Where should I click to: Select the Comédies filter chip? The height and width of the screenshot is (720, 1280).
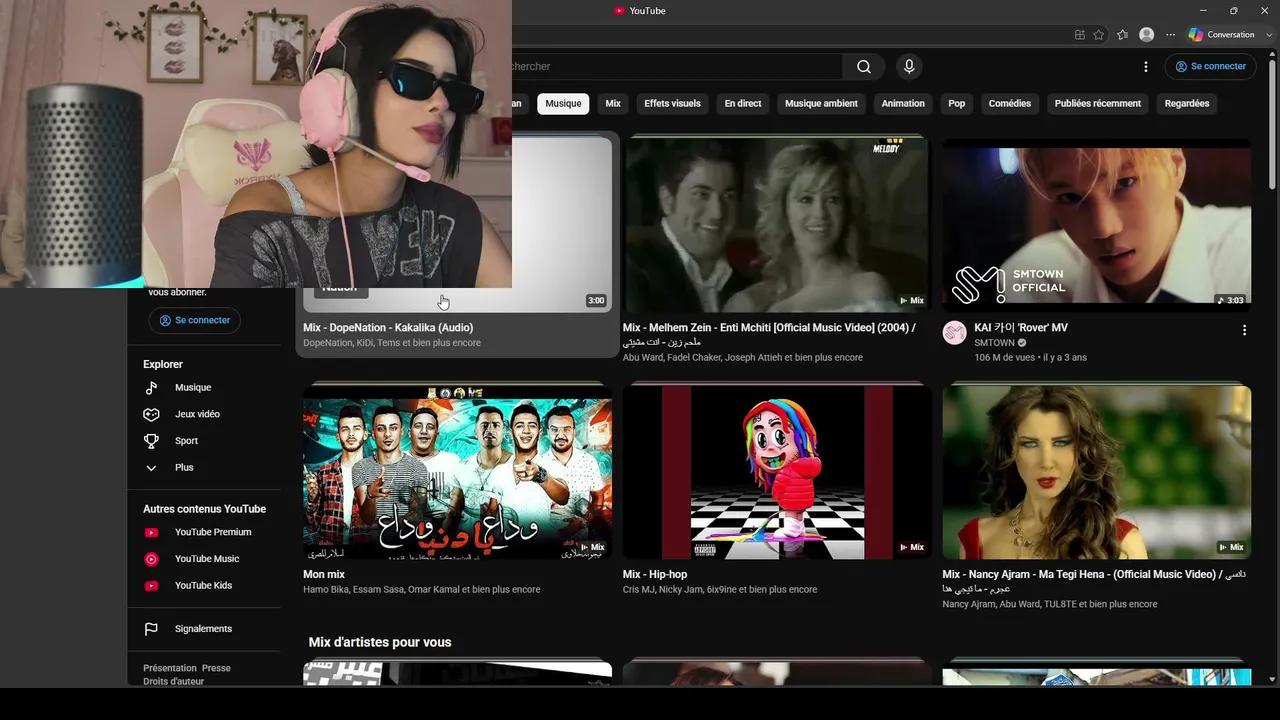[1010, 104]
